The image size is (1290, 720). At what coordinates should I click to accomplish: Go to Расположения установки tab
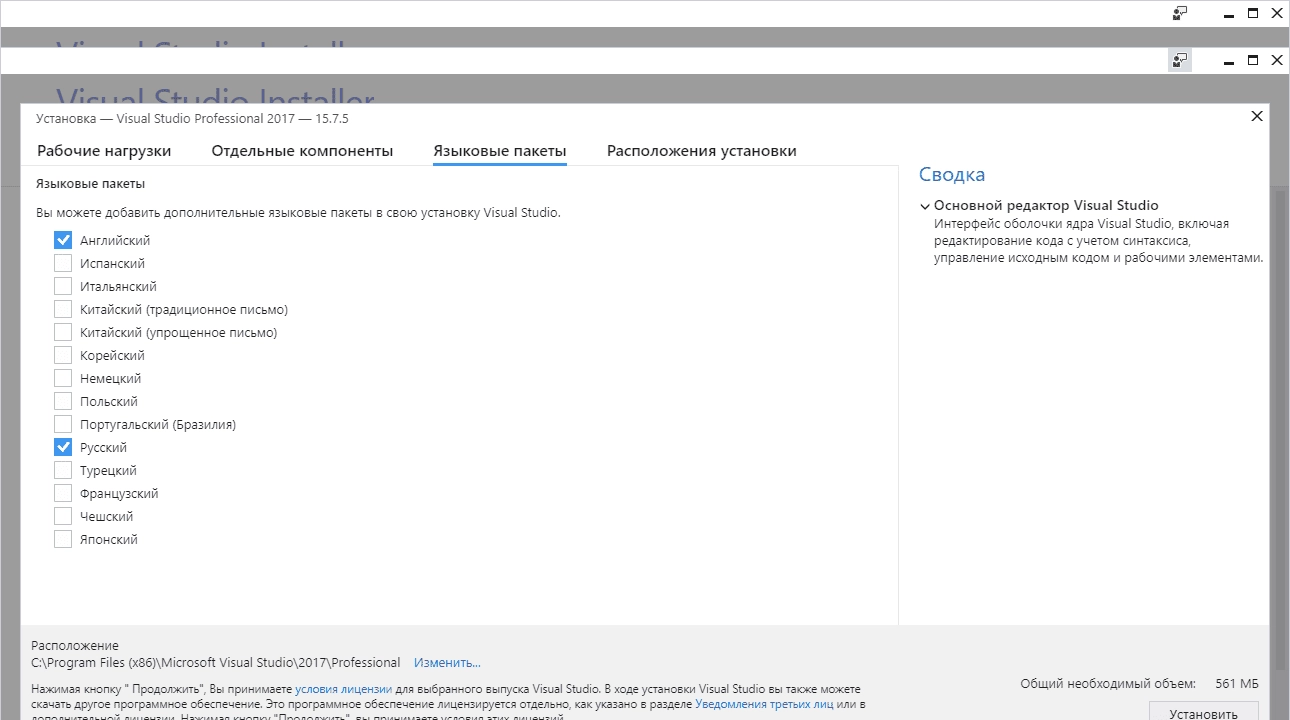pos(702,151)
